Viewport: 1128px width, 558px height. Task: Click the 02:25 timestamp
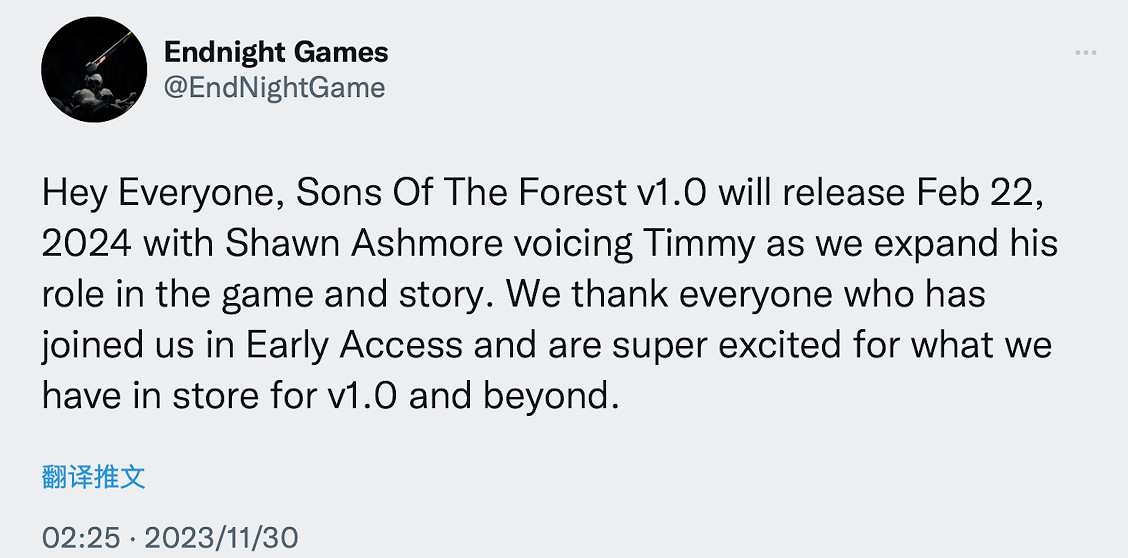point(80,538)
